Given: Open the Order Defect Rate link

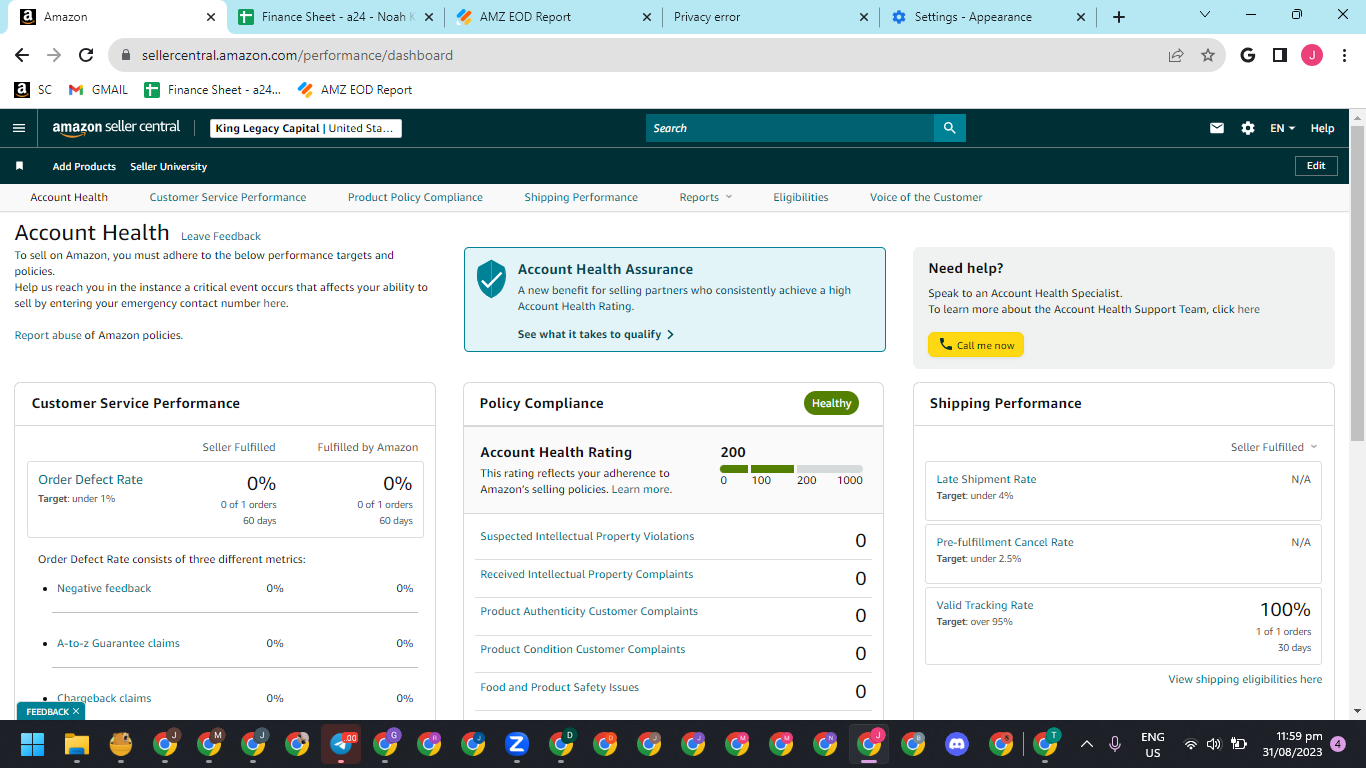Looking at the screenshot, I should [90, 479].
